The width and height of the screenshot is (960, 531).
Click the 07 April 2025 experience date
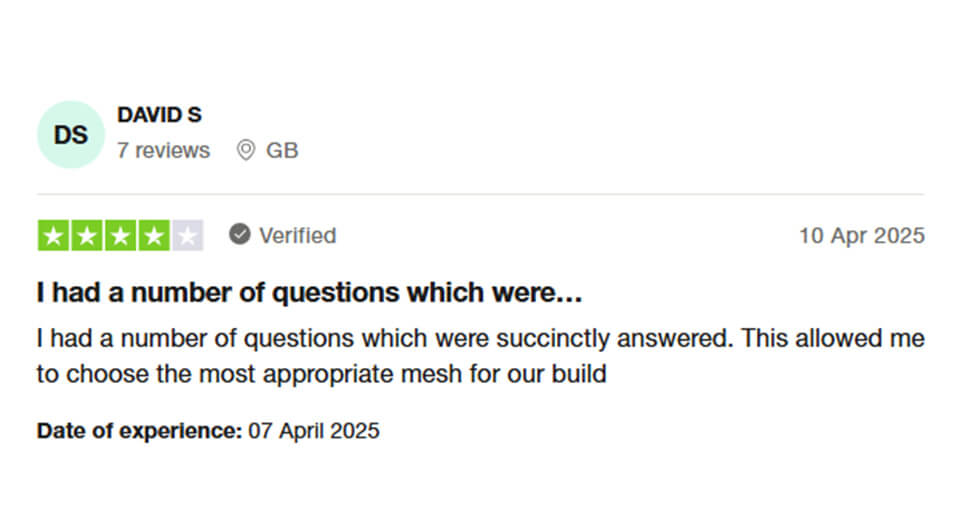coord(313,431)
